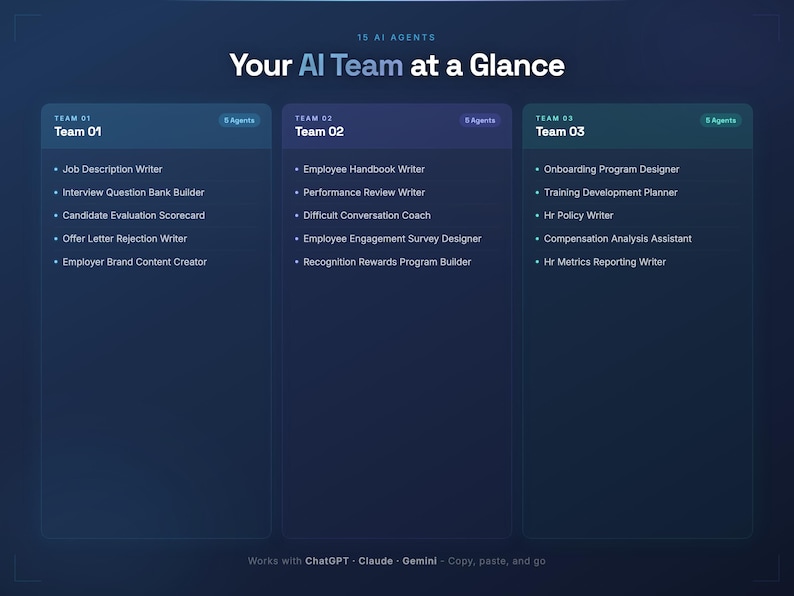
Task: Pick 'Employee Engagement Survey Designer' item
Action: 392,239
